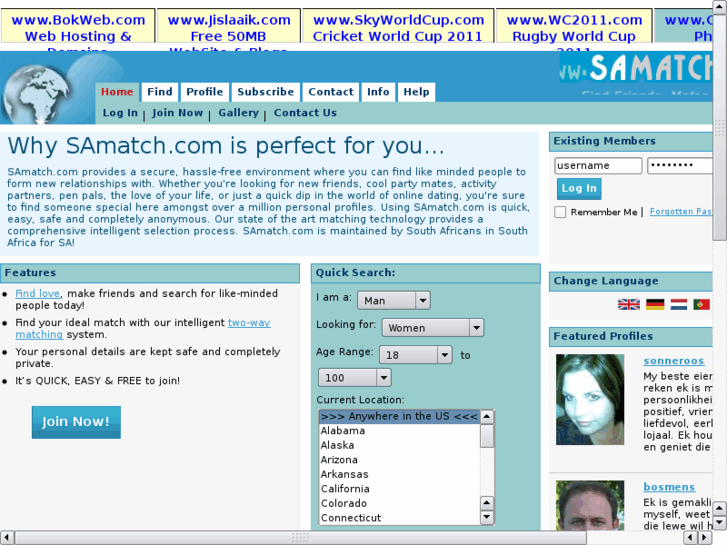The height and width of the screenshot is (545, 727).
Task: Pick Colorado in the location list
Action: pos(399,503)
